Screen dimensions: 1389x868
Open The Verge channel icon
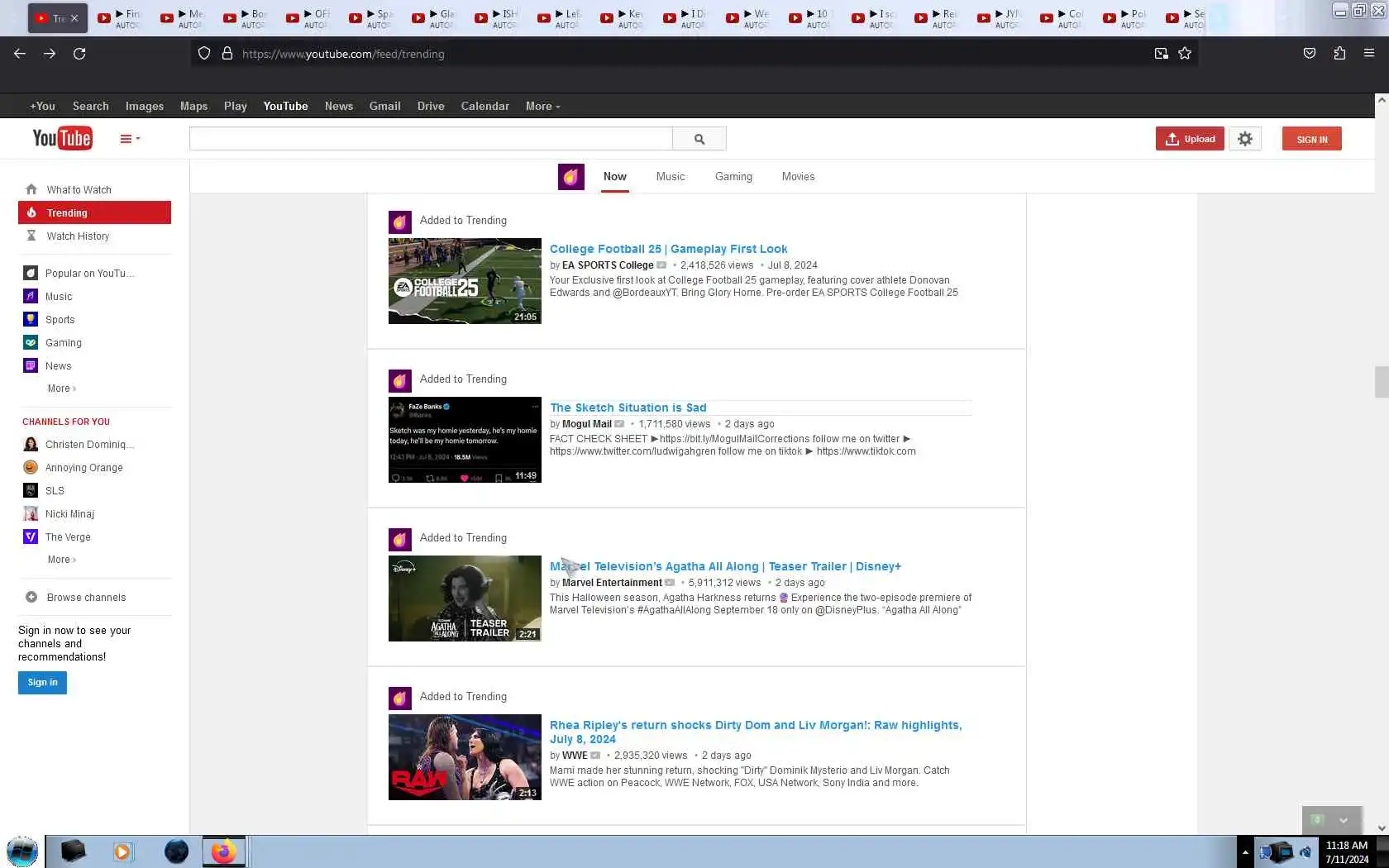click(31, 537)
